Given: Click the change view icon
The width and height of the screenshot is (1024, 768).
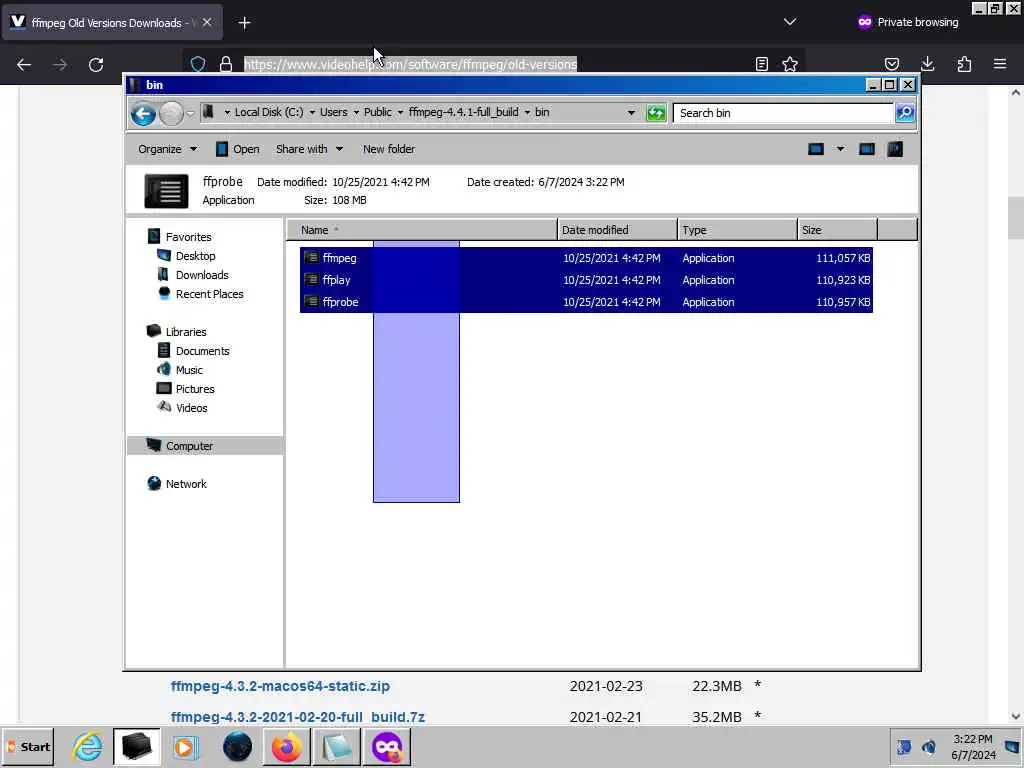Looking at the screenshot, I should [816, 150].
